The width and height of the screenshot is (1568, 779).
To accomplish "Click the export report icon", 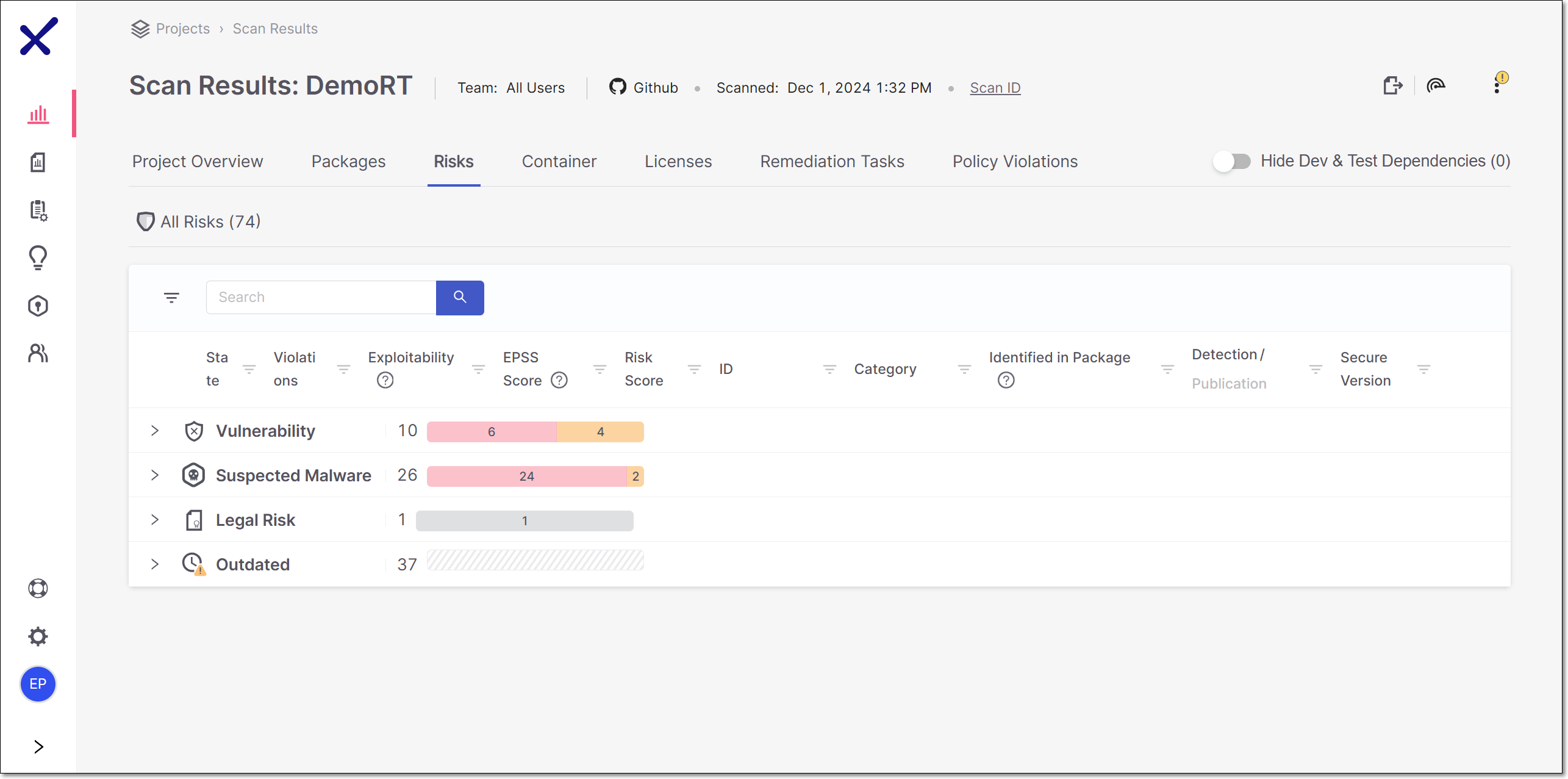I will pyautogui.click(x=1392, y=86).
